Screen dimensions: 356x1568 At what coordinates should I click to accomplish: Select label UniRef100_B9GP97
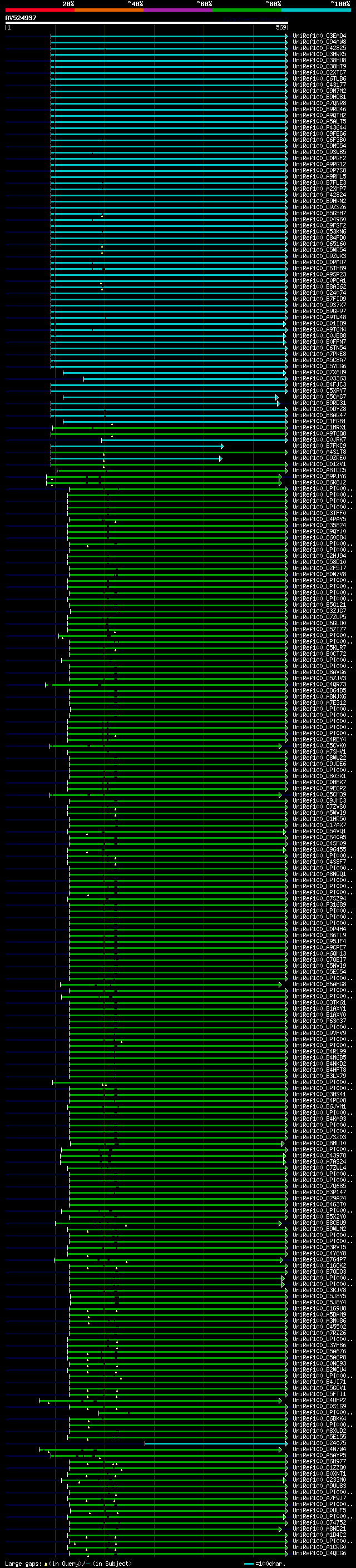point(319,311)
